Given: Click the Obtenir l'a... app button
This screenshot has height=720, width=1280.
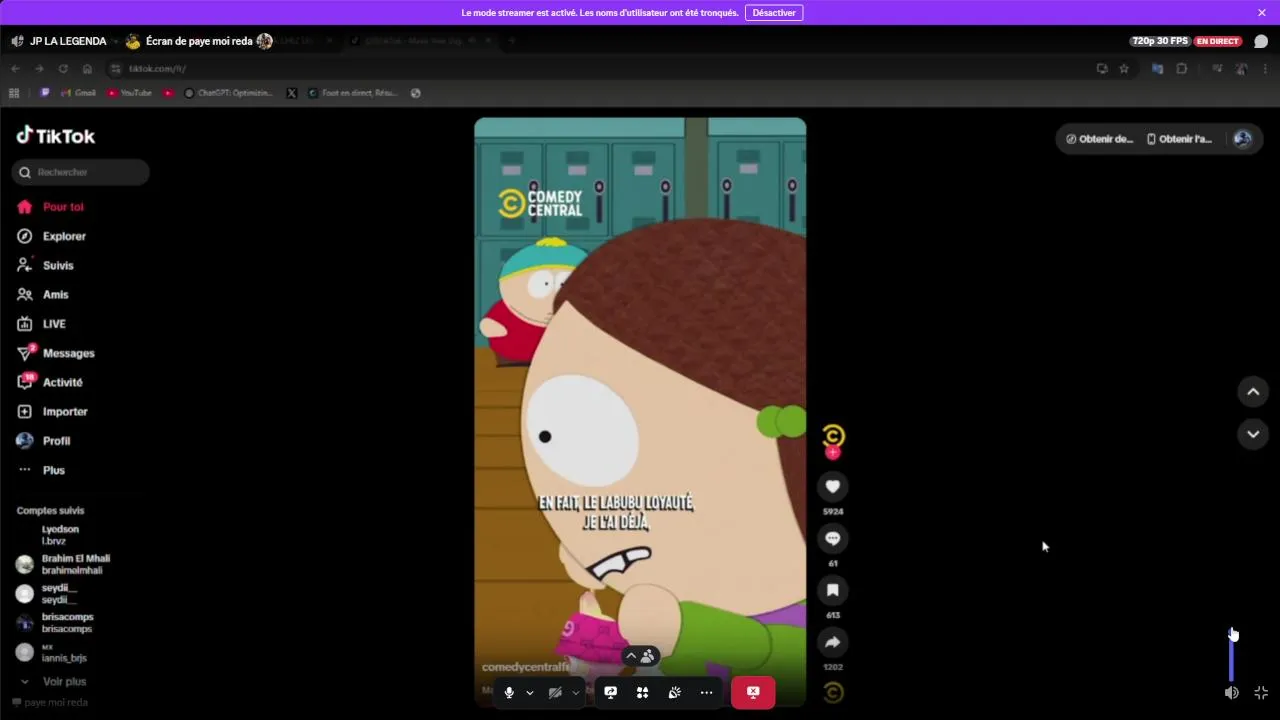Looking at the screenshot, I should point(1180,139).
